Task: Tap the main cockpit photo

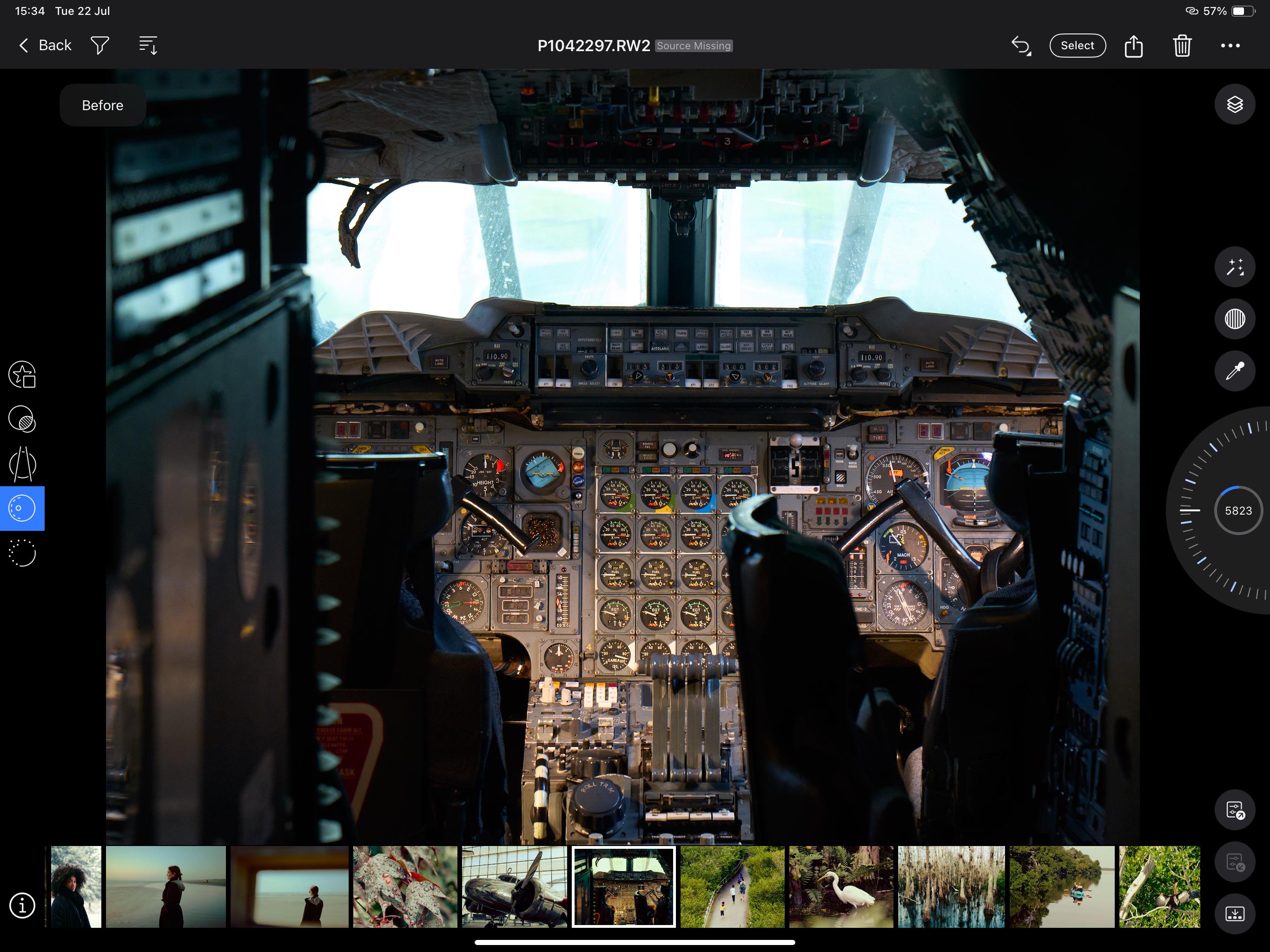Action: pyautogui.click(x=622, y=456)
